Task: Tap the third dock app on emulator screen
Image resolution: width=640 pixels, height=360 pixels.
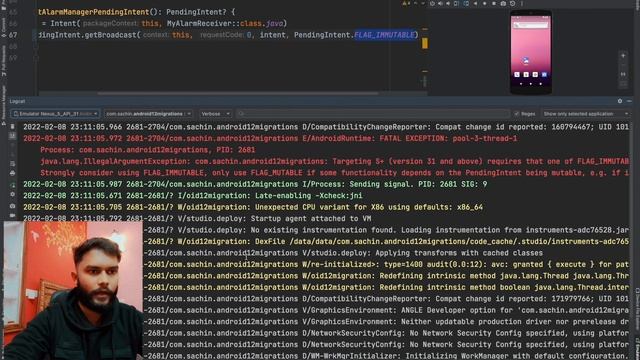Action: click(535, 74)
